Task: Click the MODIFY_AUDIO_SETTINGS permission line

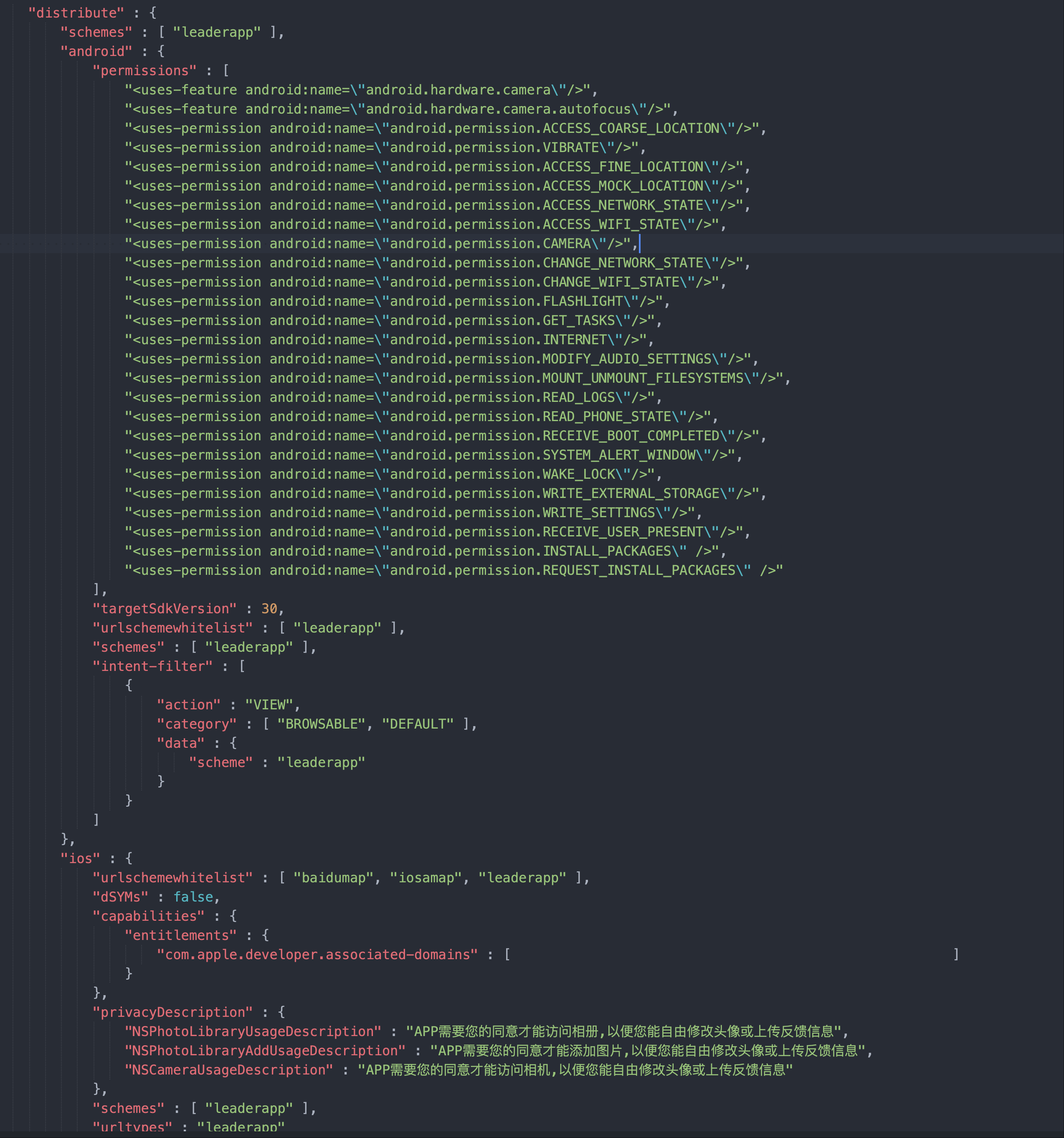Action: coord(441,359)
